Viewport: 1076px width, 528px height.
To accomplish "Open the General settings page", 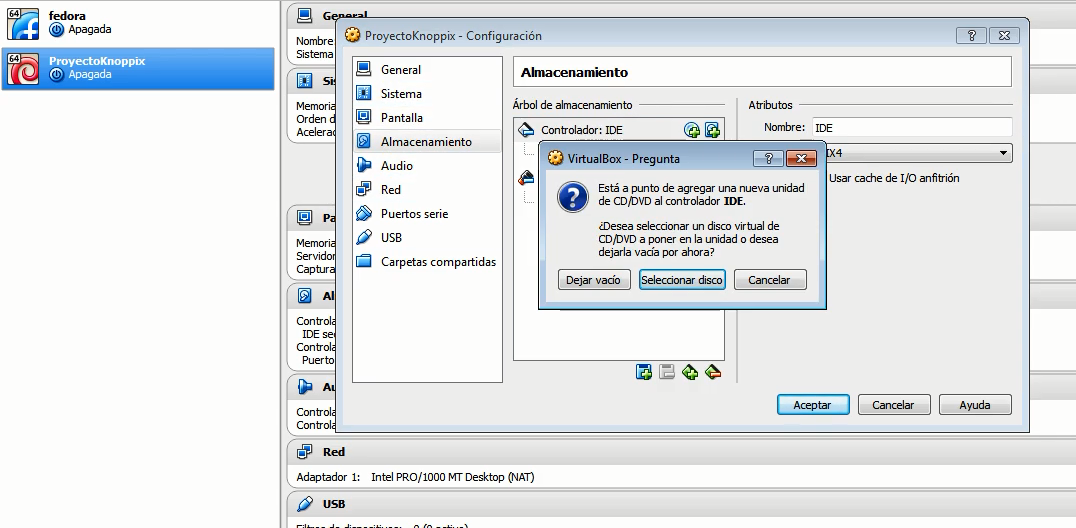I will click(428, 69).
